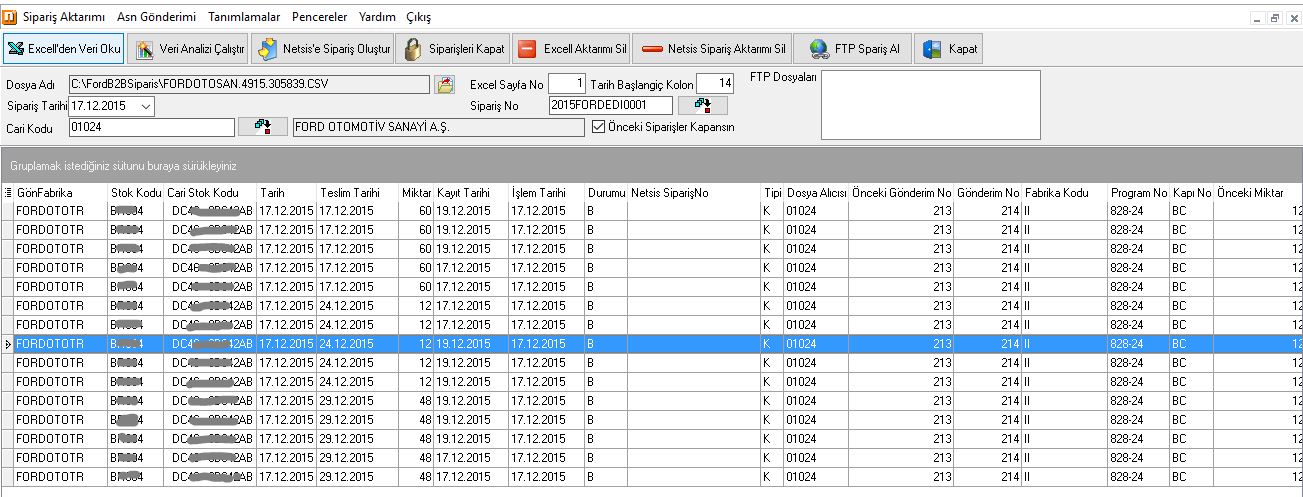Screen dimensions: 1303x497
Task: Click the Excell'den Veri Oku toolbar button
Action: [65, 48]
